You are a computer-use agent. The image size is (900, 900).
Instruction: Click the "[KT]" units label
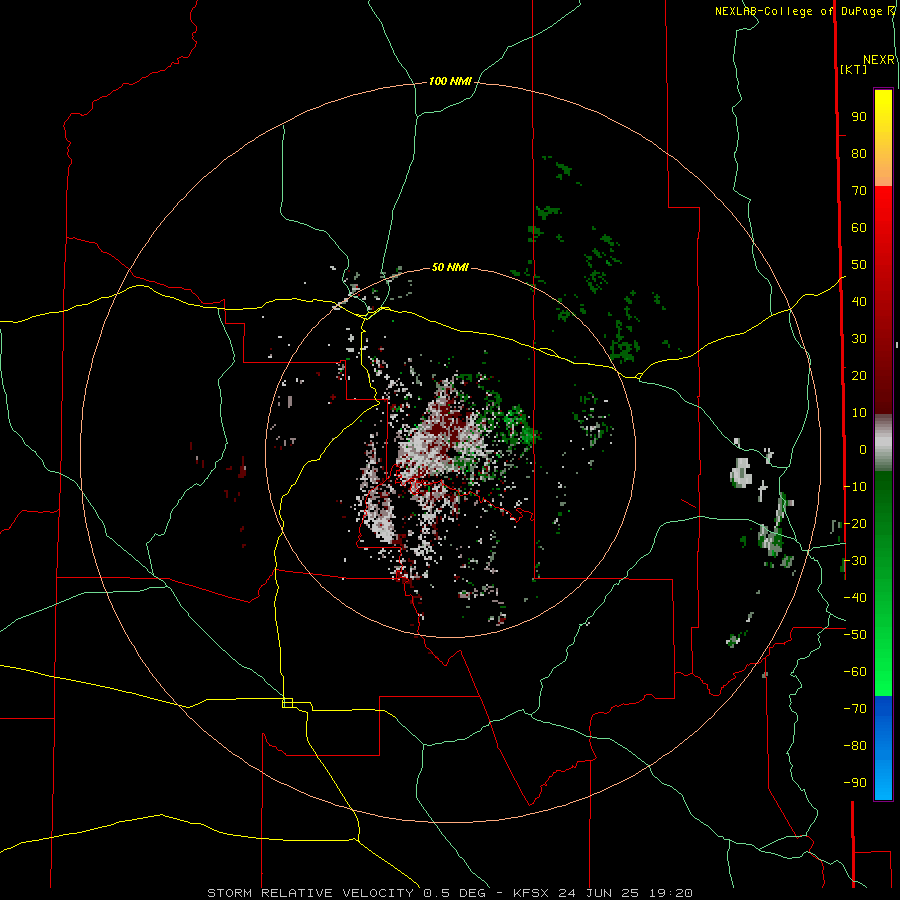tap(854, 69)
